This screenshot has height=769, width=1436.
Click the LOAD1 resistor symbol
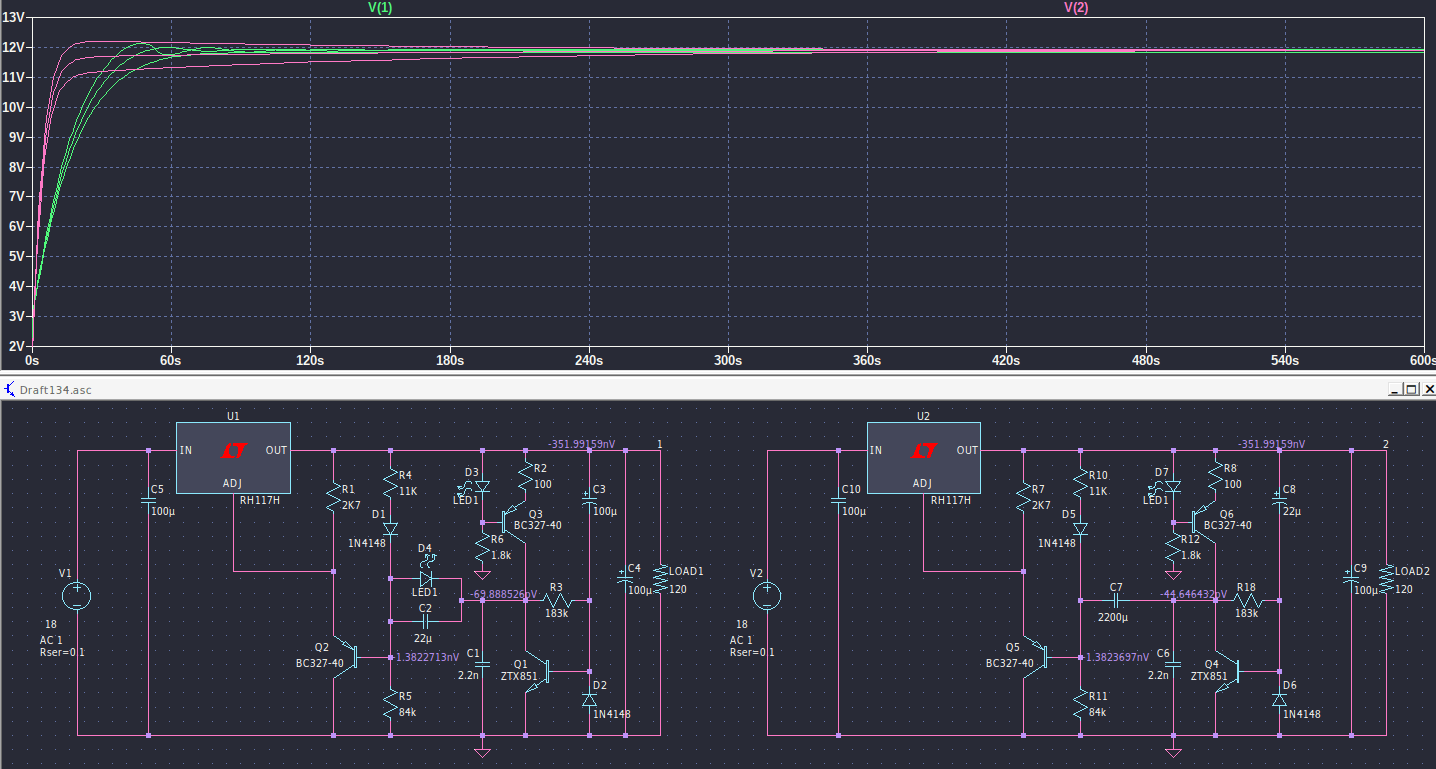point(660,580)
